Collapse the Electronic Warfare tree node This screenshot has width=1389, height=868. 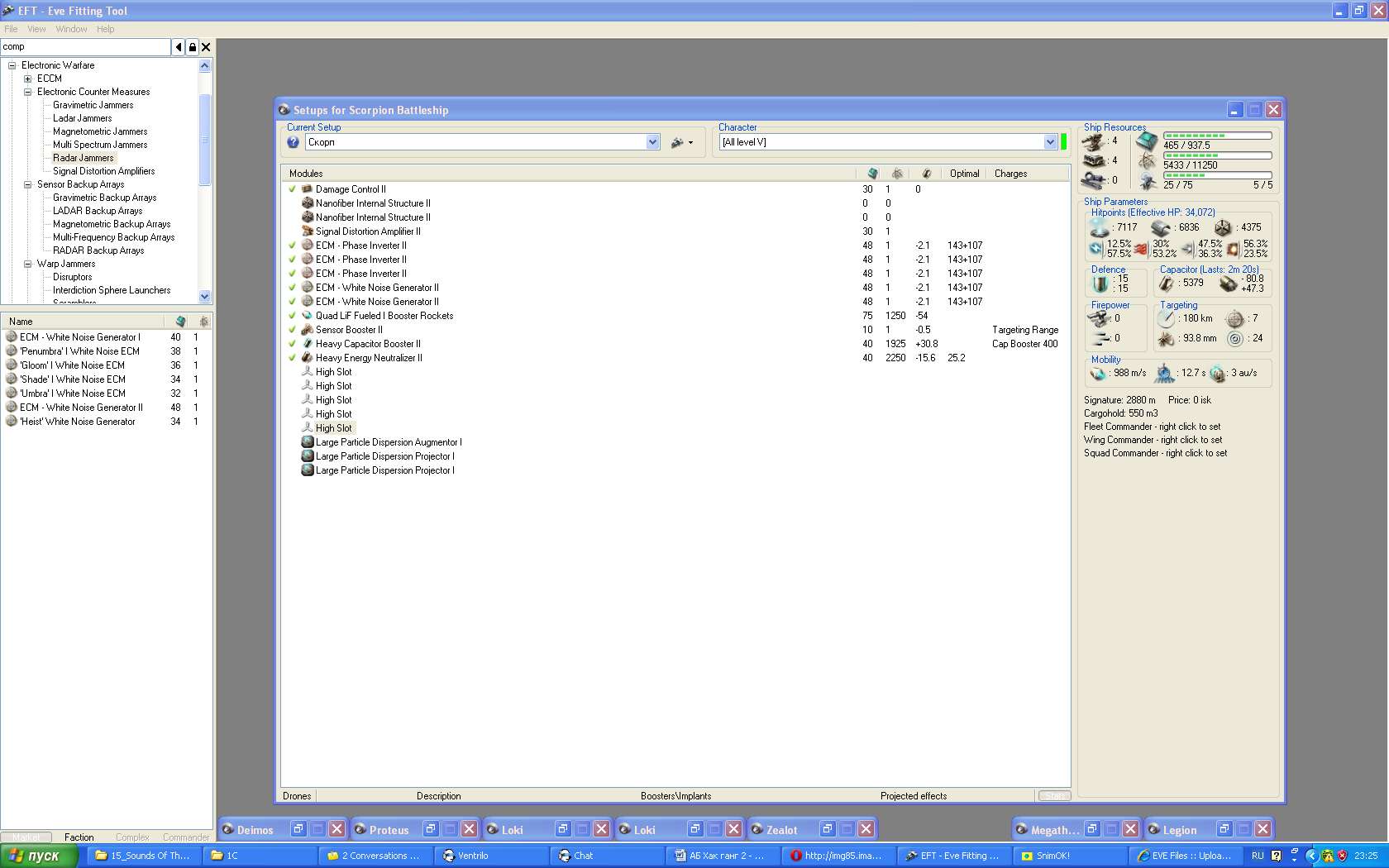12,65
